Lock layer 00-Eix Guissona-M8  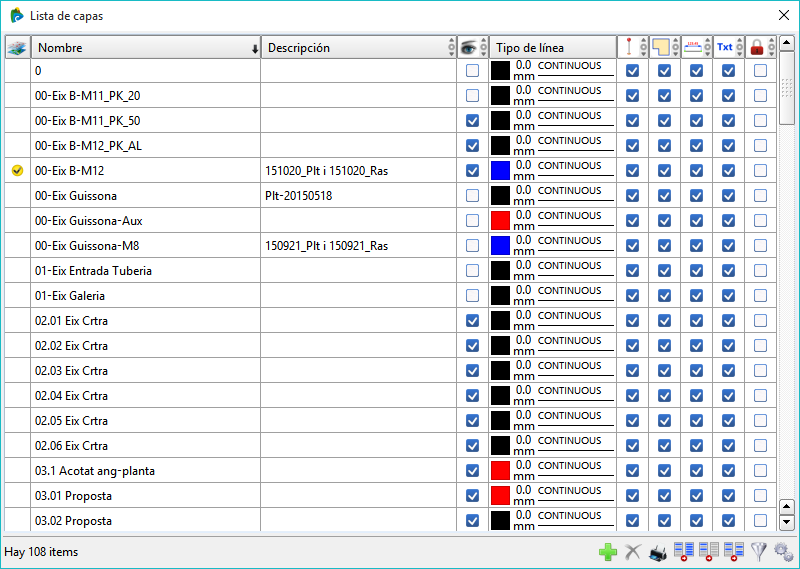click(x=760, y=245)
